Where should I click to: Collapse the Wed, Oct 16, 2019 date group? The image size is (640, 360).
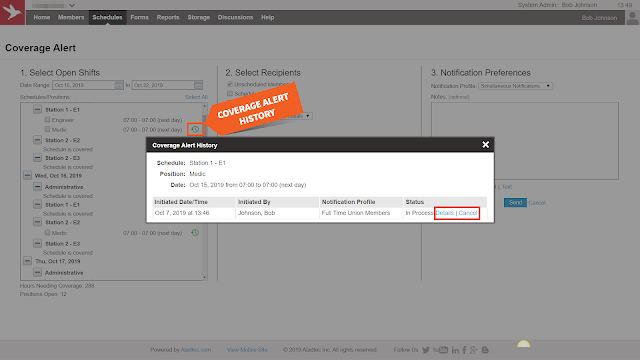(x=27, y=176)
